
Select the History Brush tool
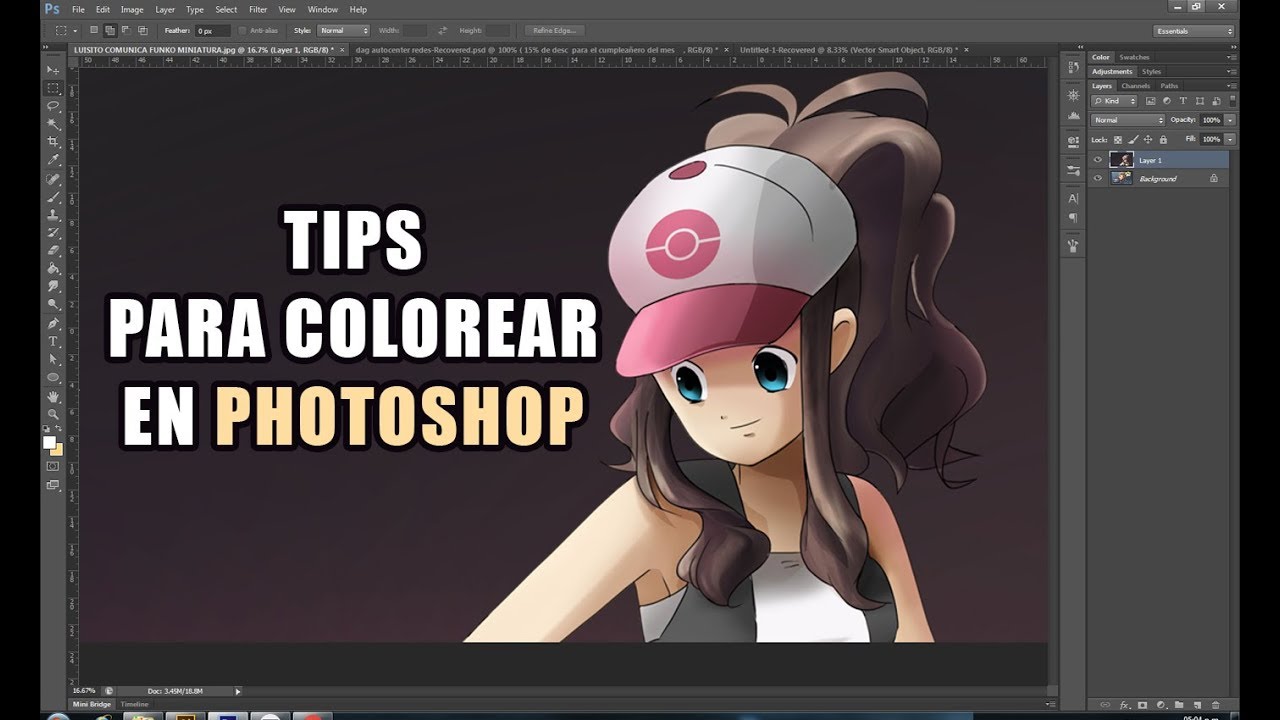54,233
